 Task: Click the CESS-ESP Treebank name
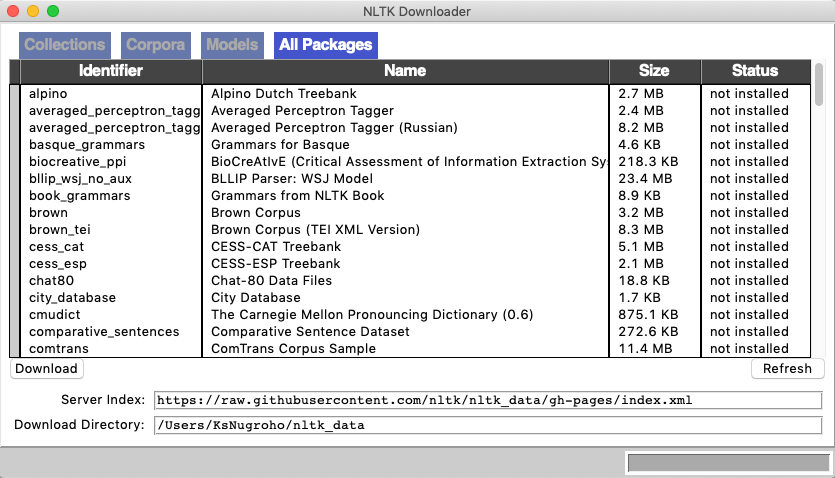(x=276, y=264)
